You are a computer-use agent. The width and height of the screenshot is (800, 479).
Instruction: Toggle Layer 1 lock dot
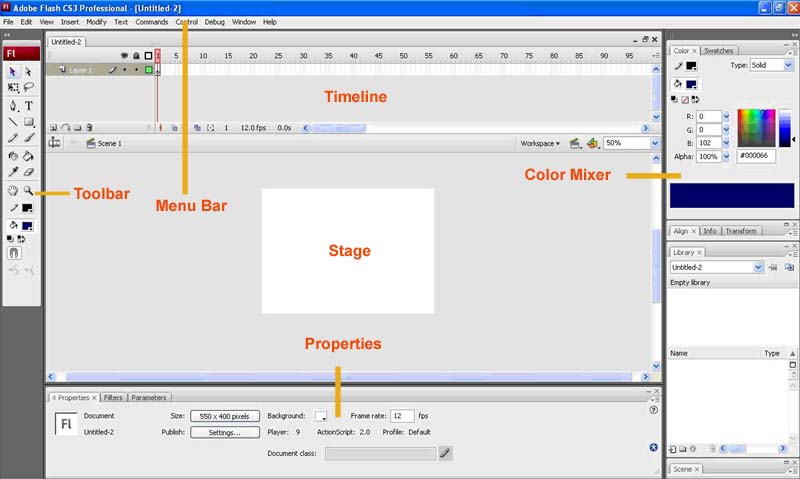tap(136, 70)
